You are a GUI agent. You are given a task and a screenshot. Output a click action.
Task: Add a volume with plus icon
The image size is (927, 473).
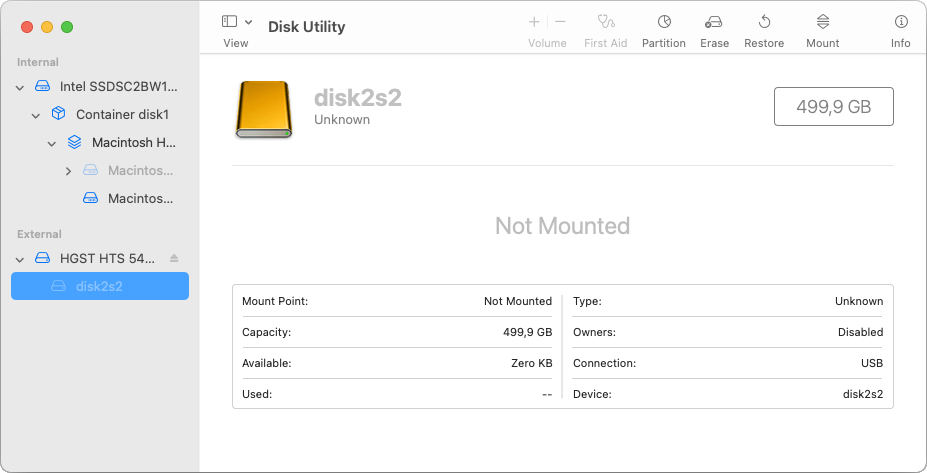pos(534,22)
